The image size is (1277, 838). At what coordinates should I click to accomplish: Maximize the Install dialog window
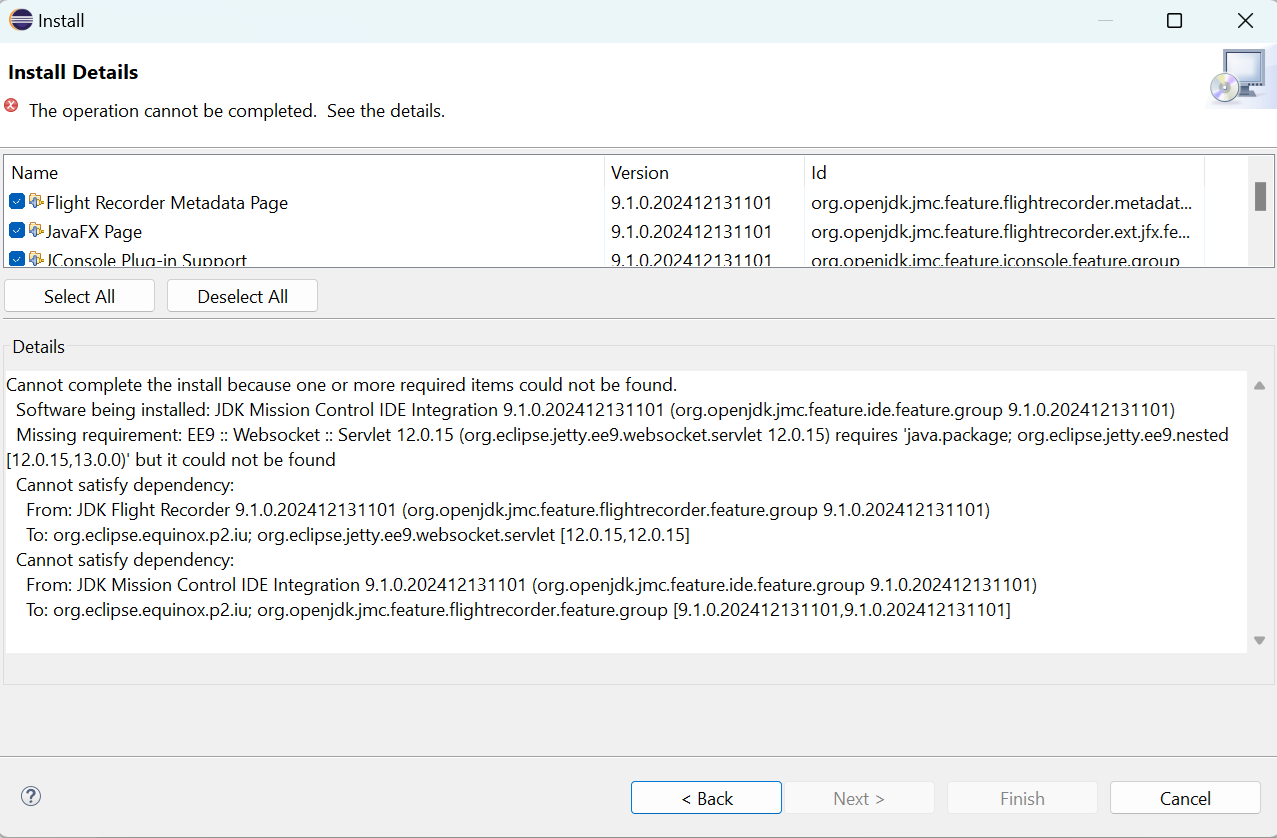click(1174, 21)
